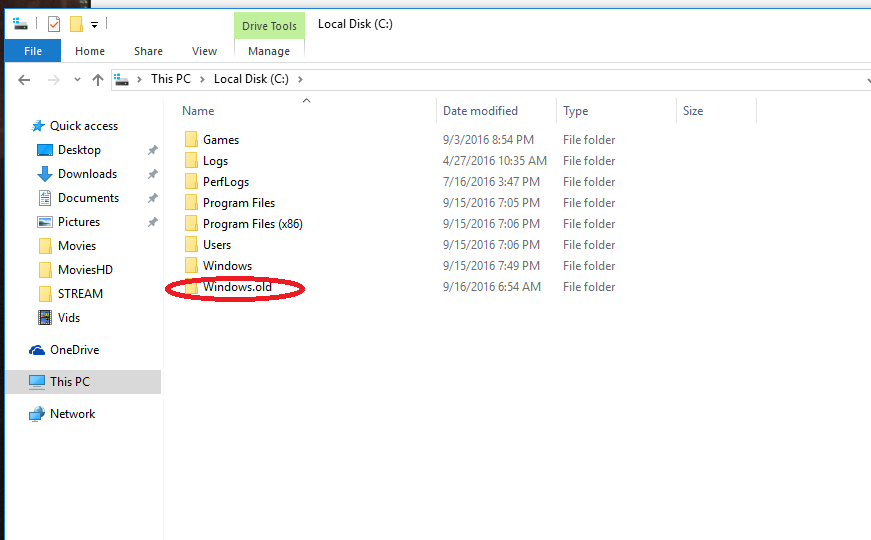Select Quick access in navigation pane
The height and width of the screenshot is (540, 871).
click(84, 126)
